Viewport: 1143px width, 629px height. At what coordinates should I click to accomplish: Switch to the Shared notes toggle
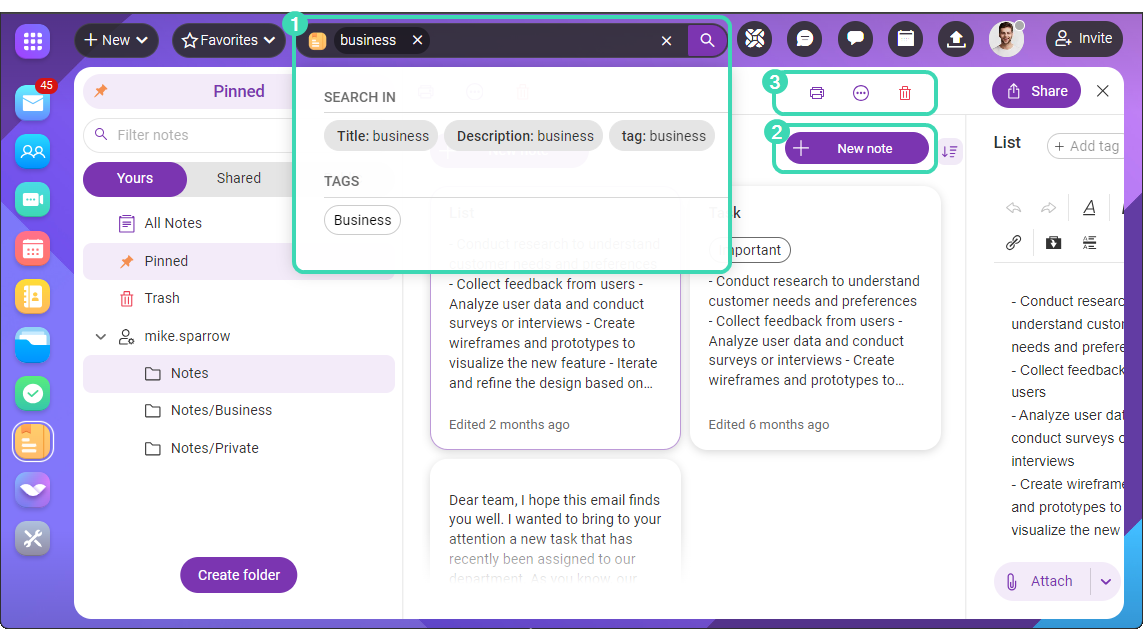(x=239, y=178)
